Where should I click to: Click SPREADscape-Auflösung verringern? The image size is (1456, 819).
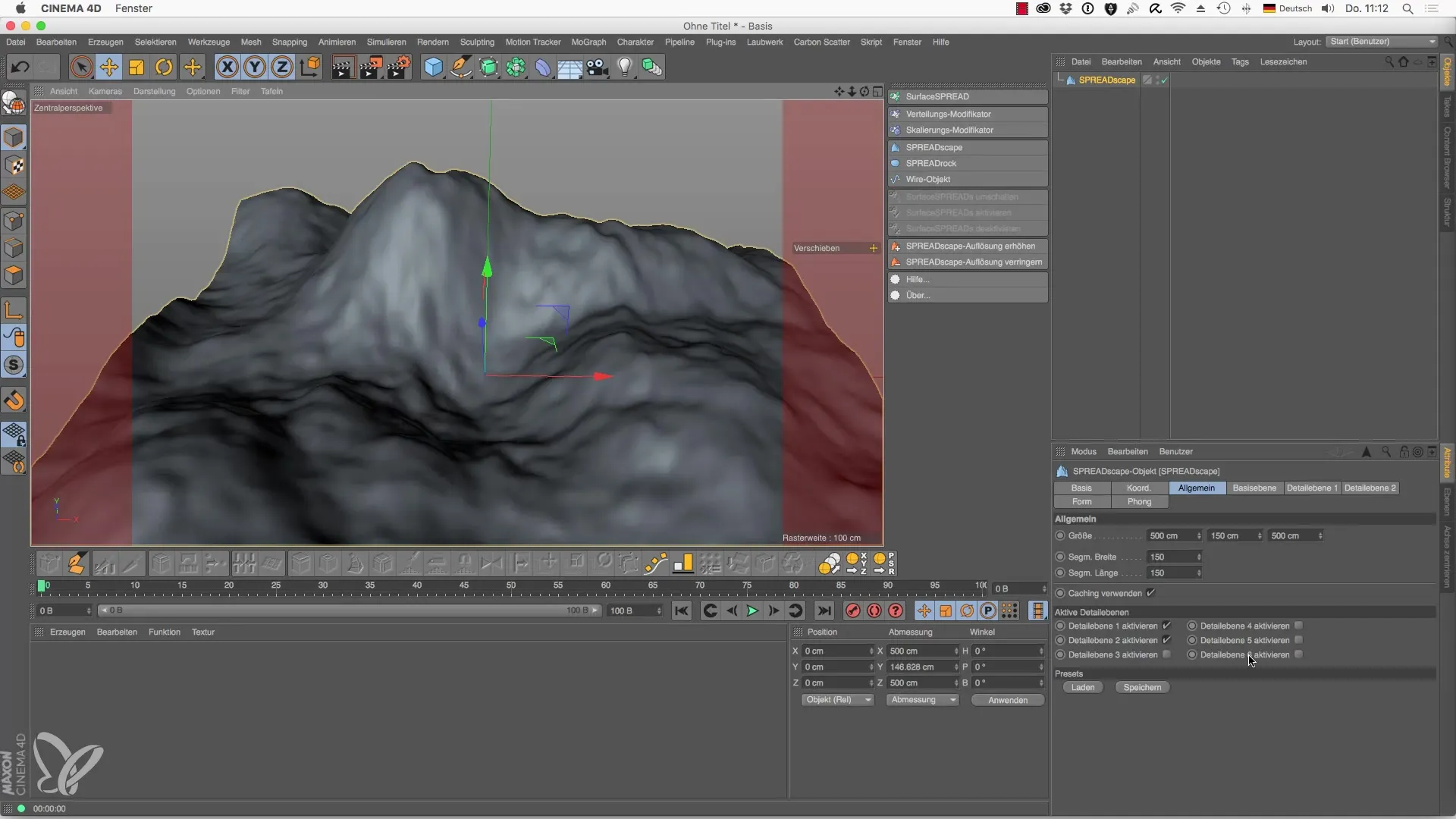coord(968,262)
